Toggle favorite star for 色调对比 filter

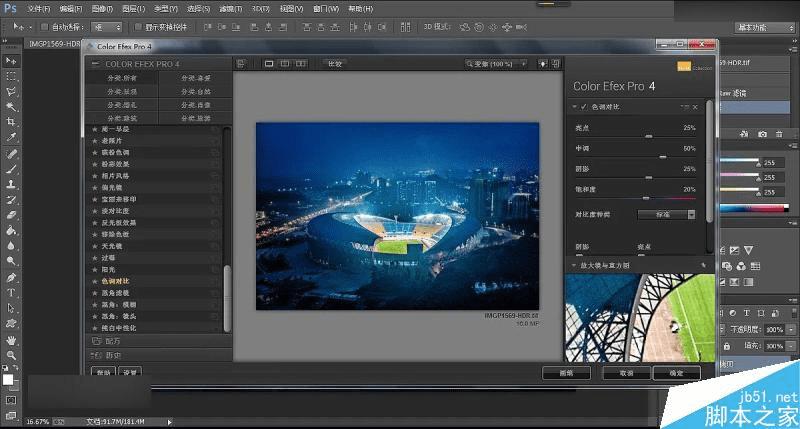point(95,282)
